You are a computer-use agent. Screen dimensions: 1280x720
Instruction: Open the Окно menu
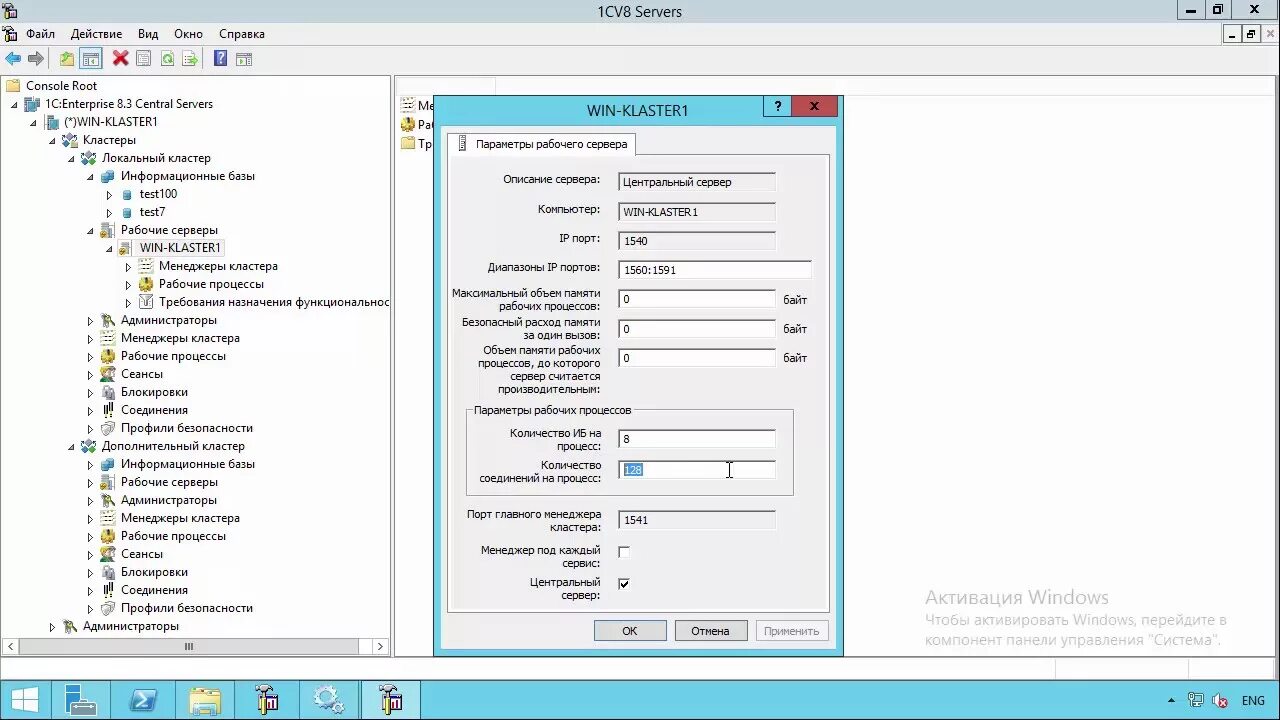pyautogui.click(x=188, y=34)
